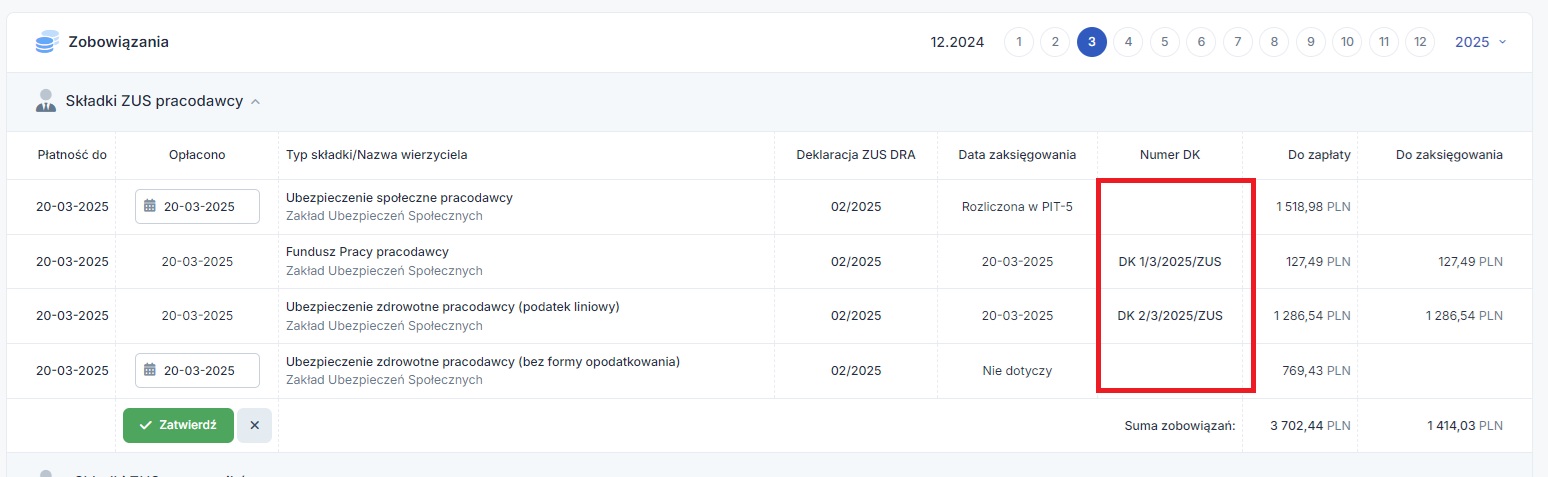The height and width of the screenshot is (477, 1548).
Task: Edit payment date for zdrowotne bez formy opodatkowania
Action: click(197, 370)
